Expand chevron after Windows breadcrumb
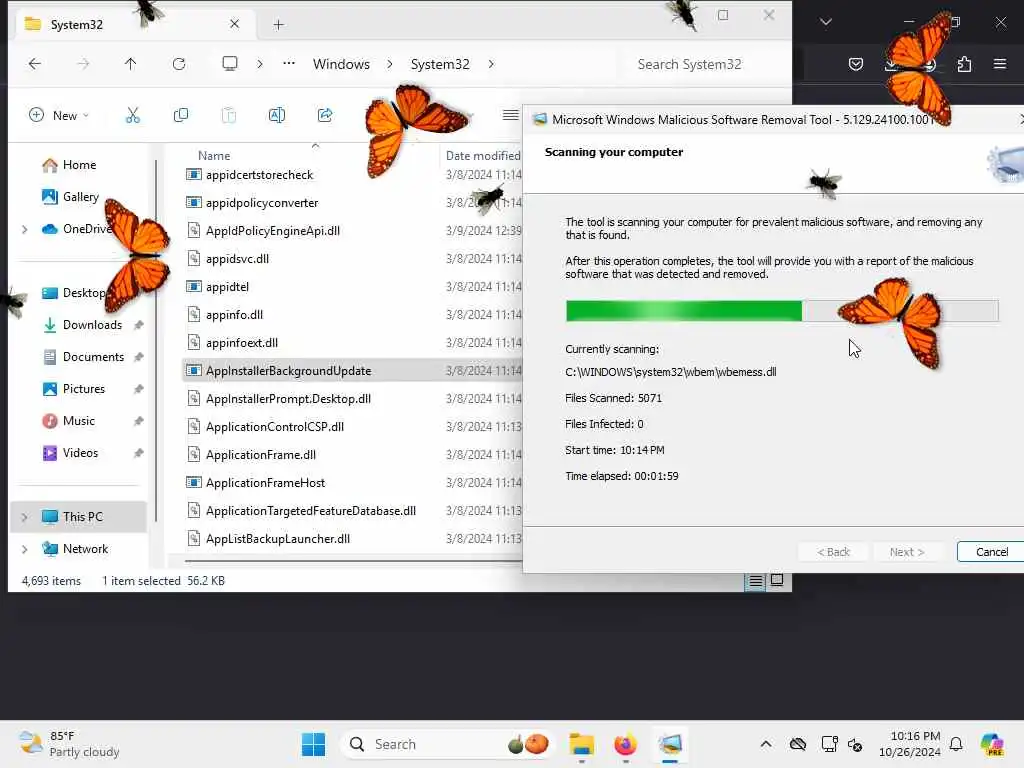Screen dimensions: 1024x768 (390, 64)
